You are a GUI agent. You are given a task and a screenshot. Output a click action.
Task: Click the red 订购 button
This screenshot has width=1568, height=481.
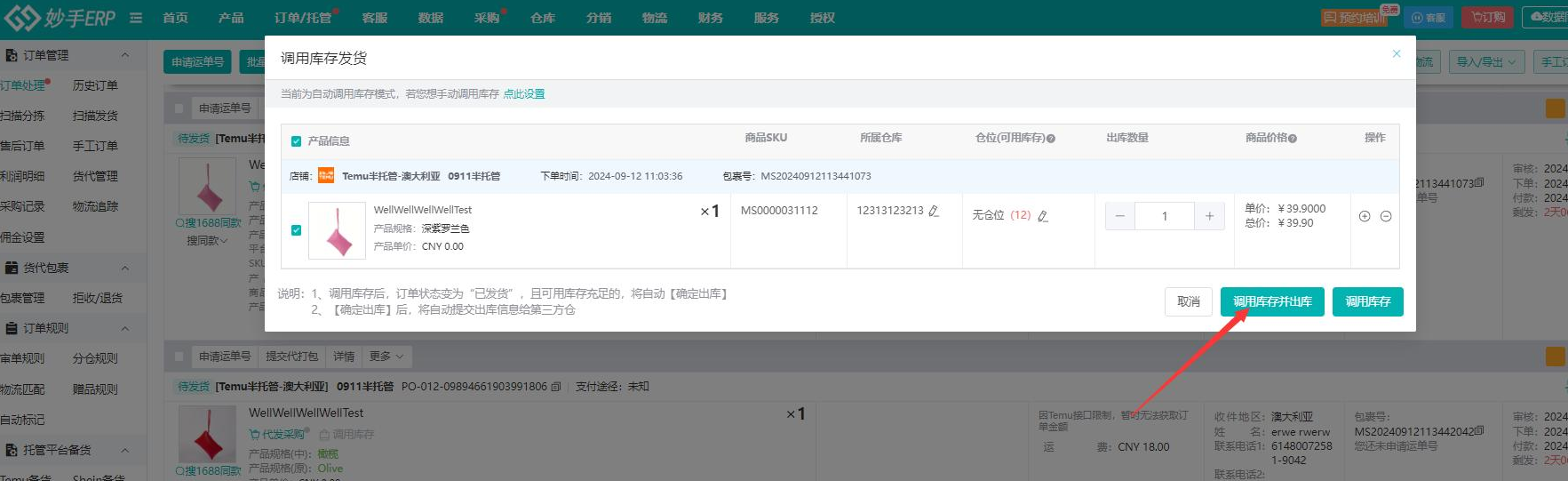pyautogui.click(x=1488, y=17)
